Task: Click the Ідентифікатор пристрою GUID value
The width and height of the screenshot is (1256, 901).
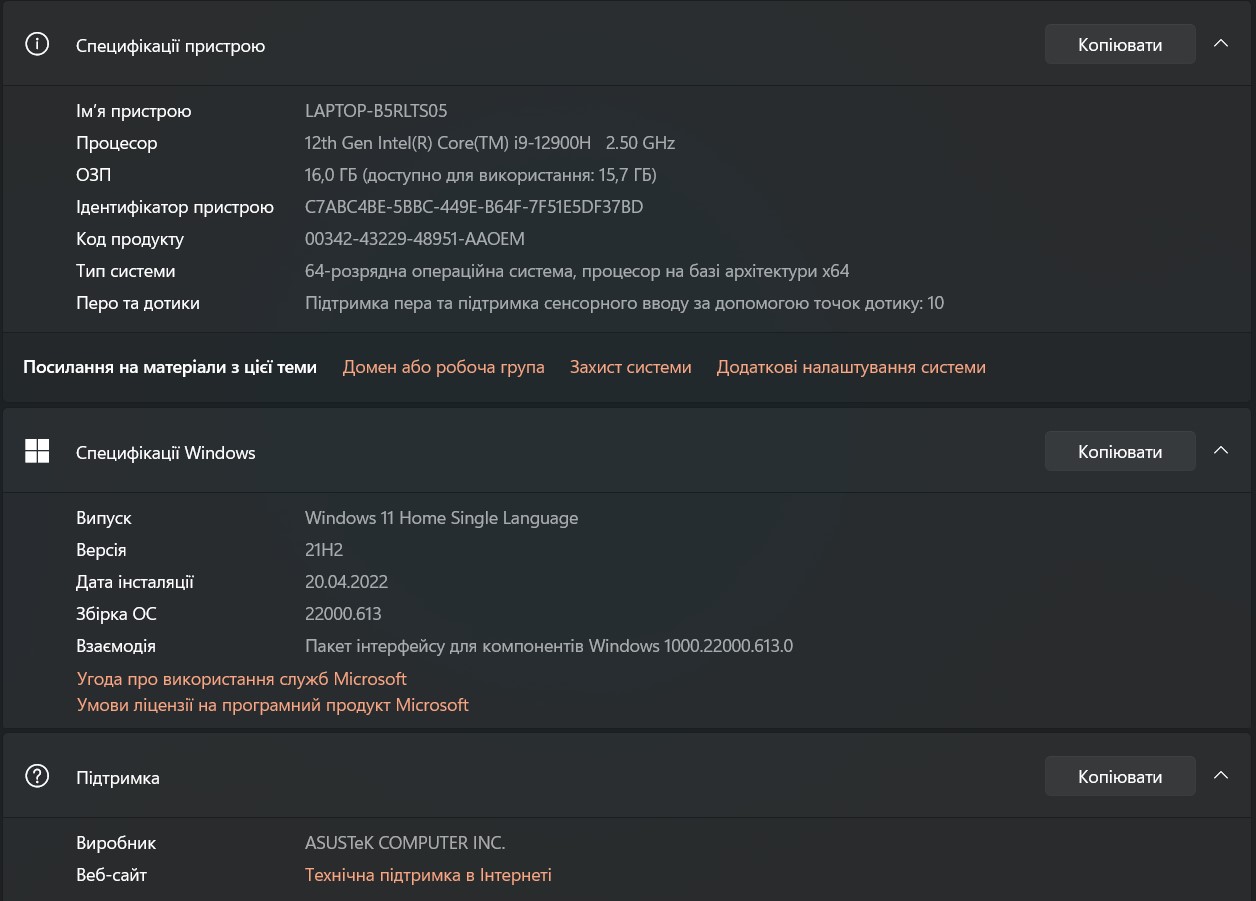Action: tap(474, 207)
